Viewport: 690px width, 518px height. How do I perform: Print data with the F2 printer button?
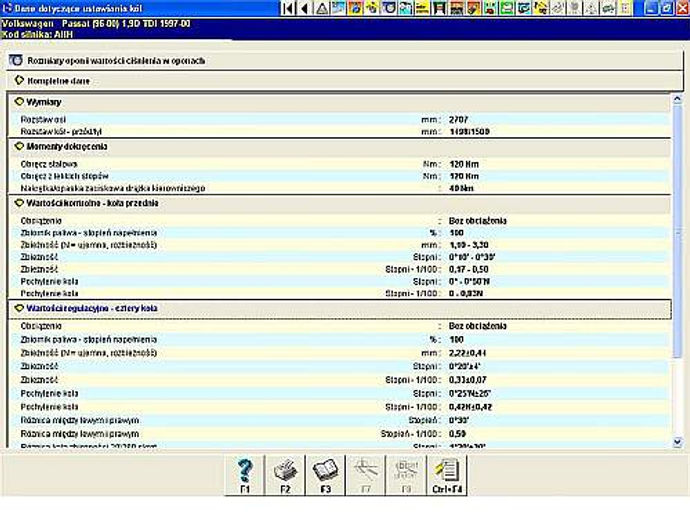[x=285, y=475]
